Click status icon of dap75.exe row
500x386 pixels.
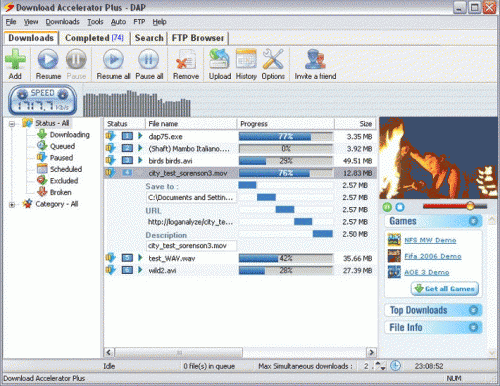110,136
